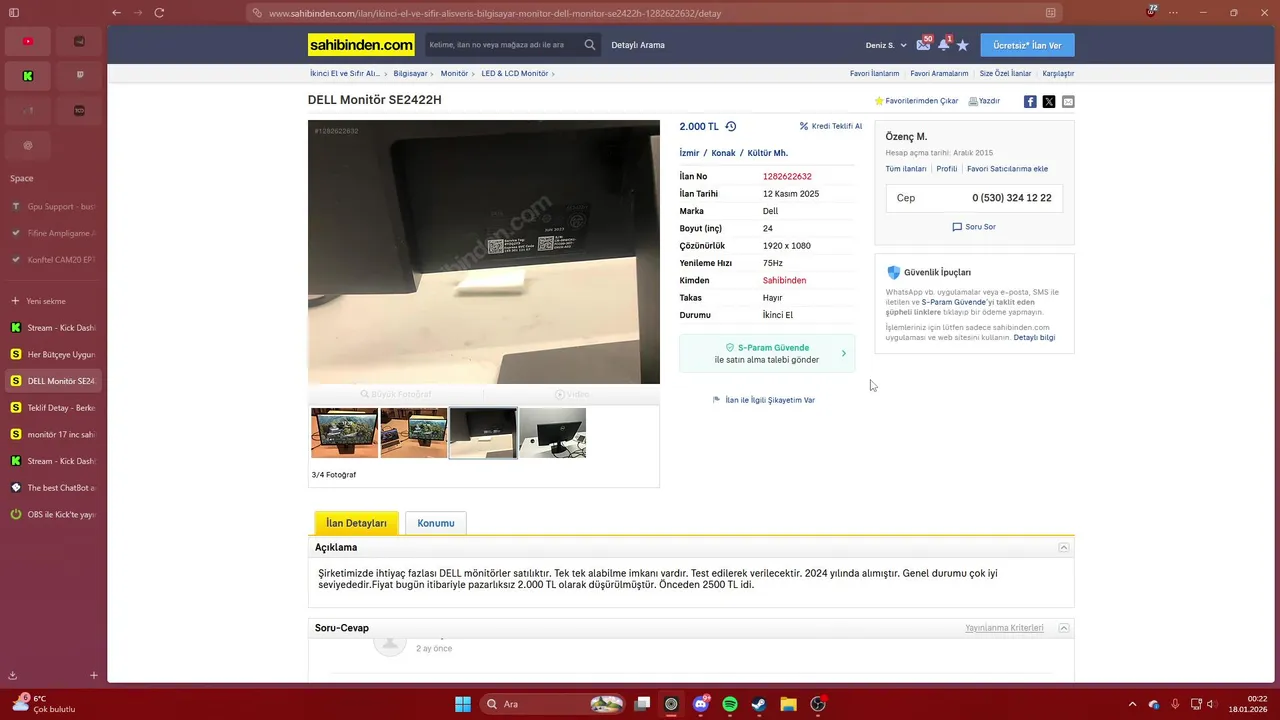Open Deniz S. account dropdown
The image size is (1280, 720).
click(886, 45)
